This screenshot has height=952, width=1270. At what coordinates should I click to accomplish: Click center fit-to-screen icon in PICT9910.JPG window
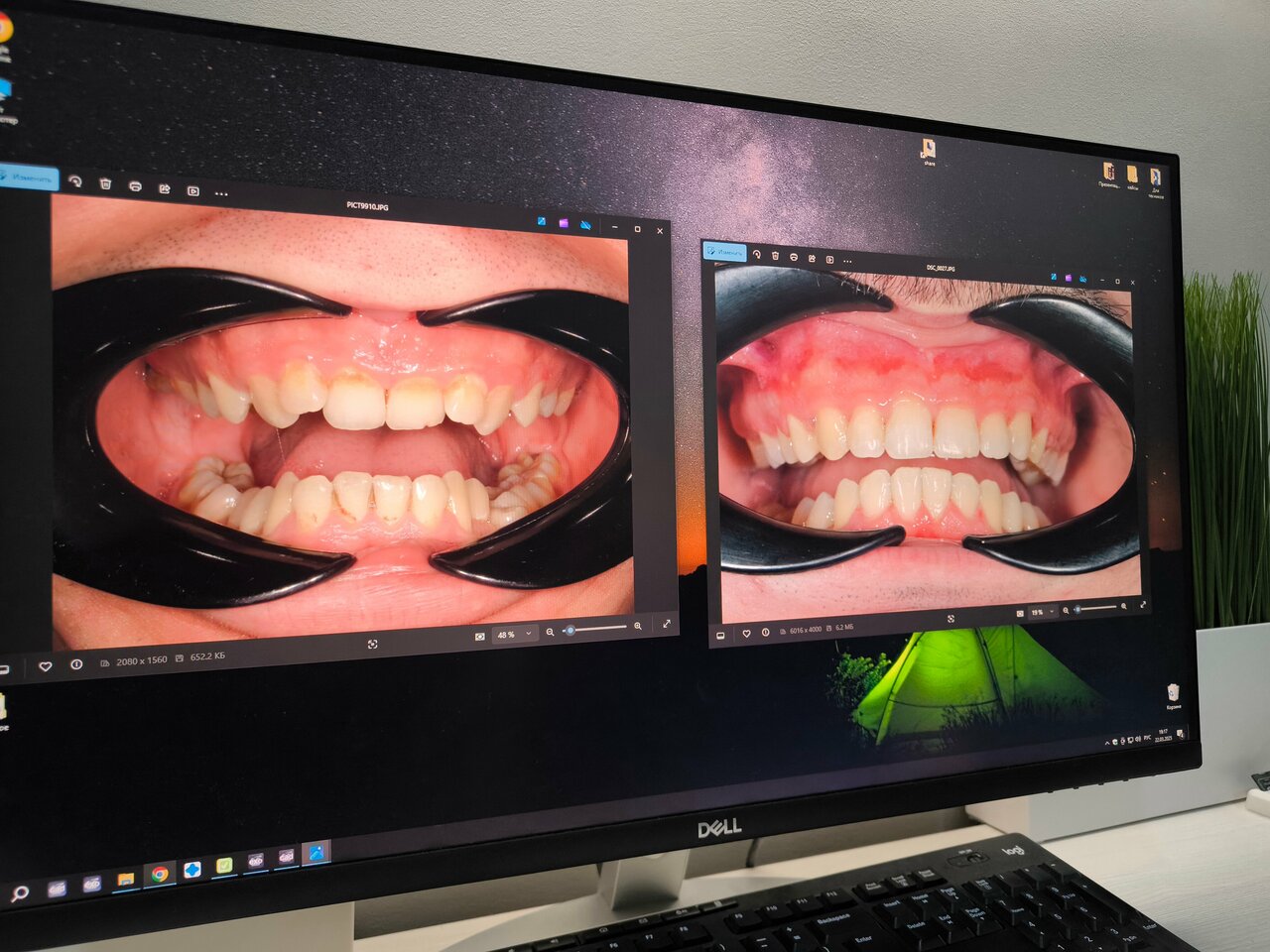(x=373, y=645)
